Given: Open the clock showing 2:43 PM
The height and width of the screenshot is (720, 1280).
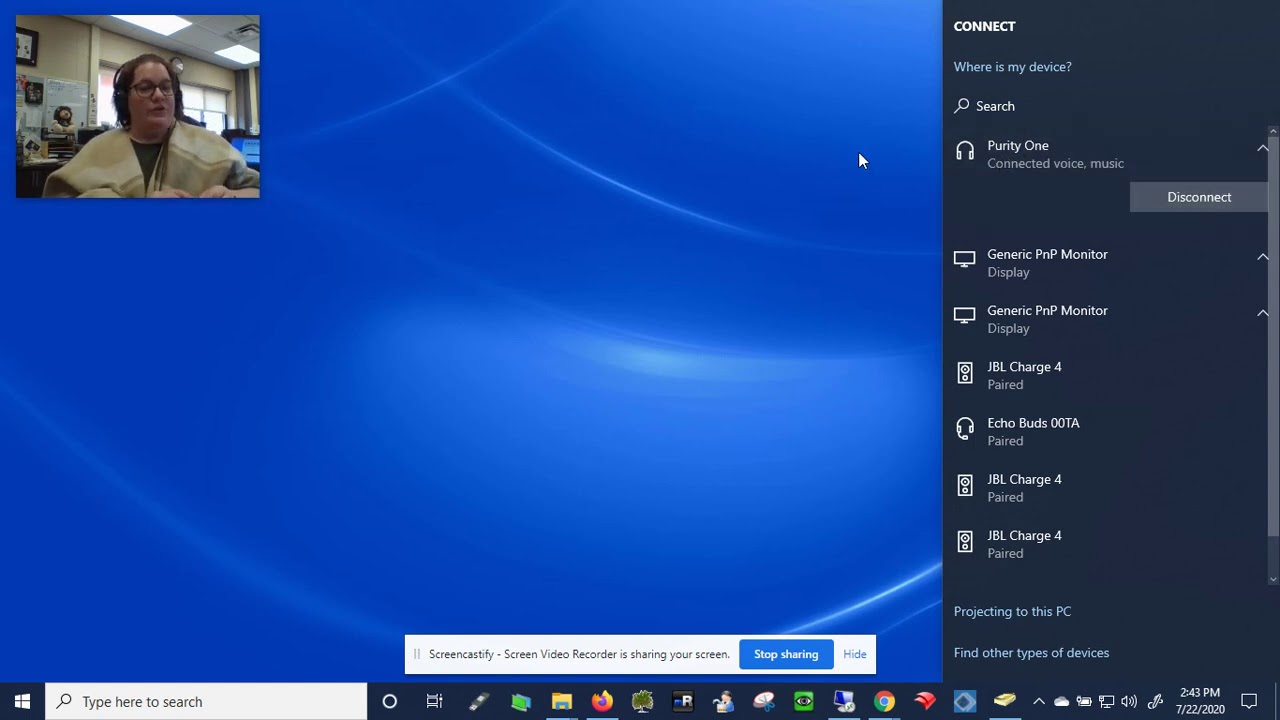Looking at the screenshot, I should (1200, 701).
